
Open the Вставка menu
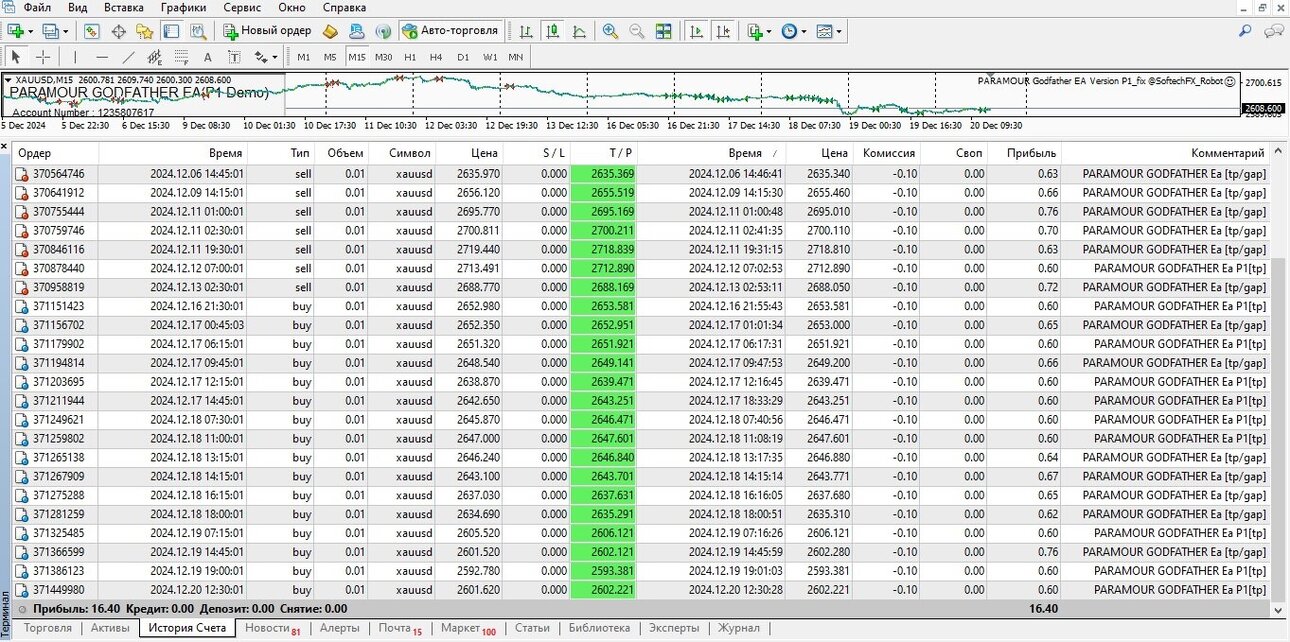tap(123, 7)
